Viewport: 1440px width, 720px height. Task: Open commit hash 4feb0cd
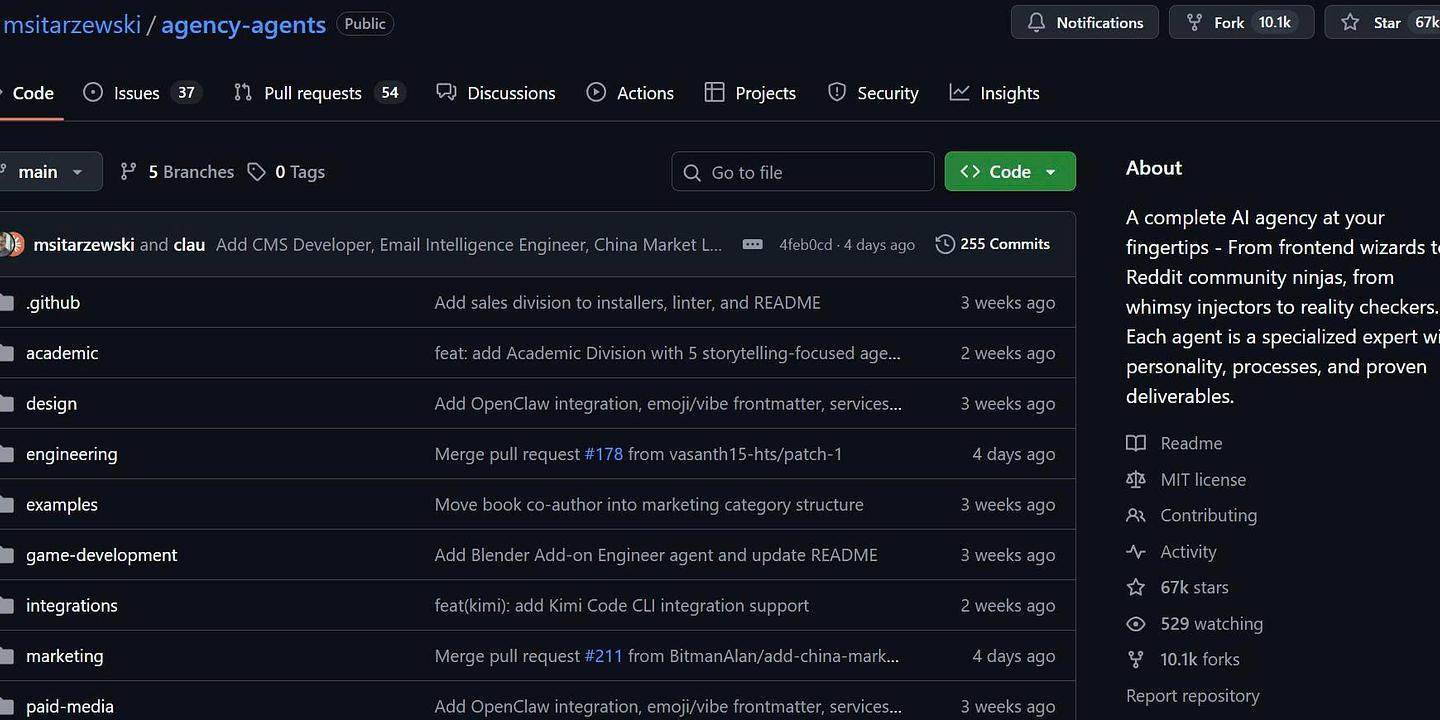[806, 245]
